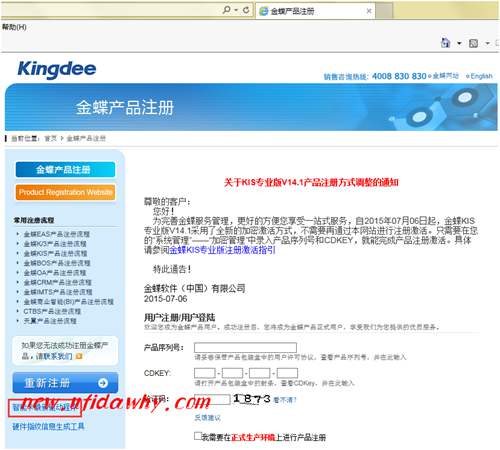Open 金蝶KIS产品注册流程 link
Screen dimensions: 500x450
click(55, 253)
